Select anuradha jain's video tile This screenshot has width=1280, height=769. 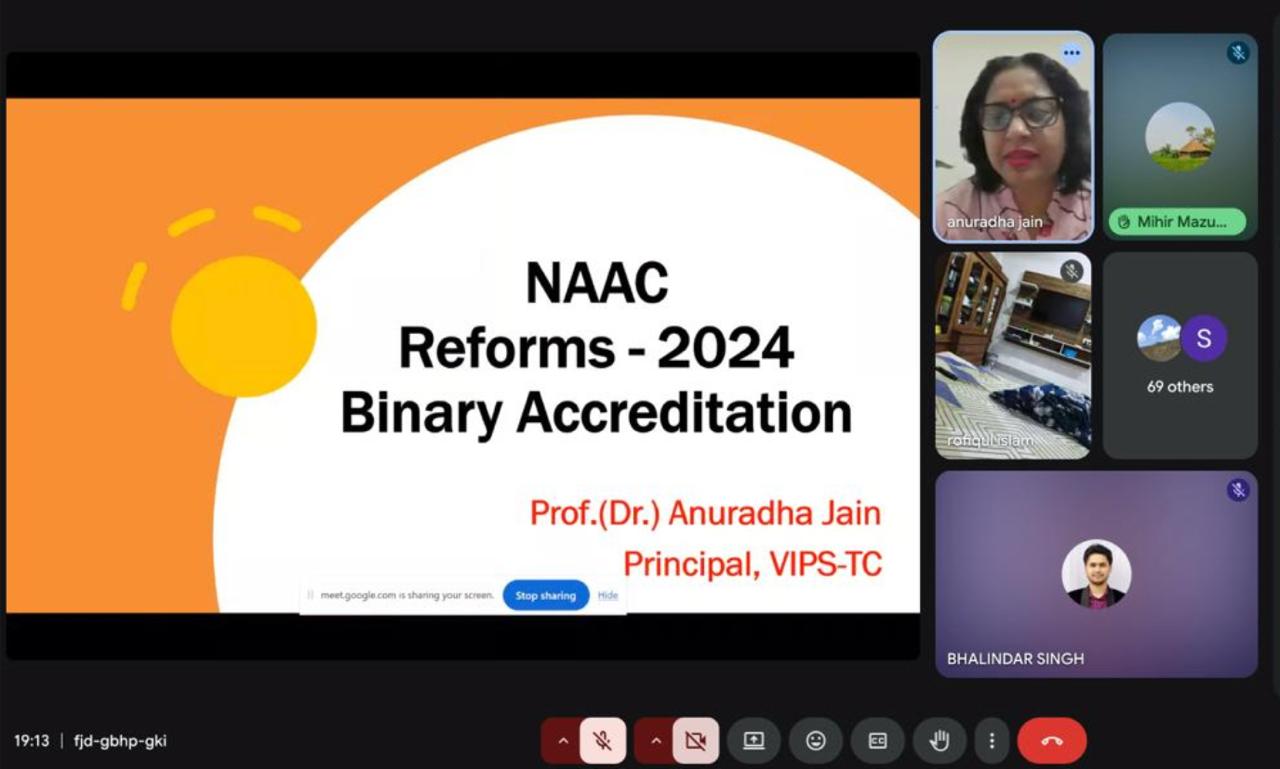click(1013, 138)
